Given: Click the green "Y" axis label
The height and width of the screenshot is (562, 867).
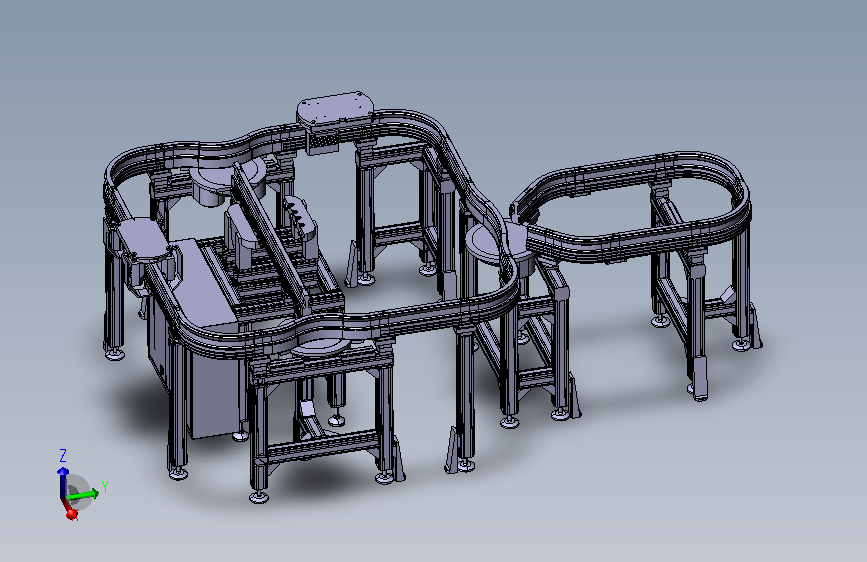Looking at the screenshot, I should click(x=105, y=487).
